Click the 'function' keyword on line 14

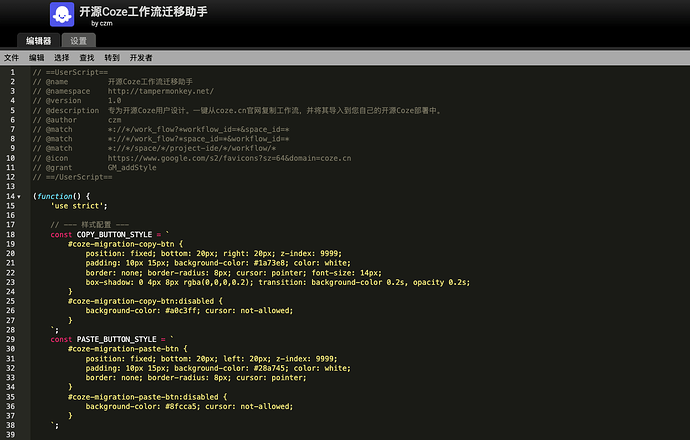(x=55, y=196)
